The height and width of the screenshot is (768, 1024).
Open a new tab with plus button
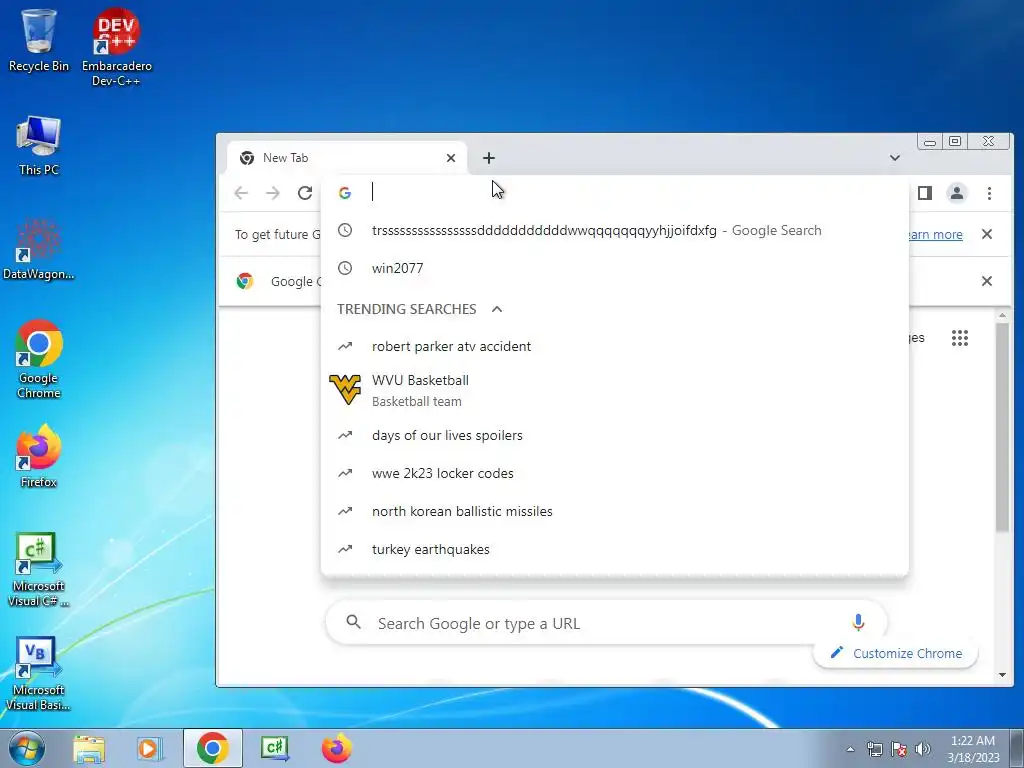coord(488,158)
